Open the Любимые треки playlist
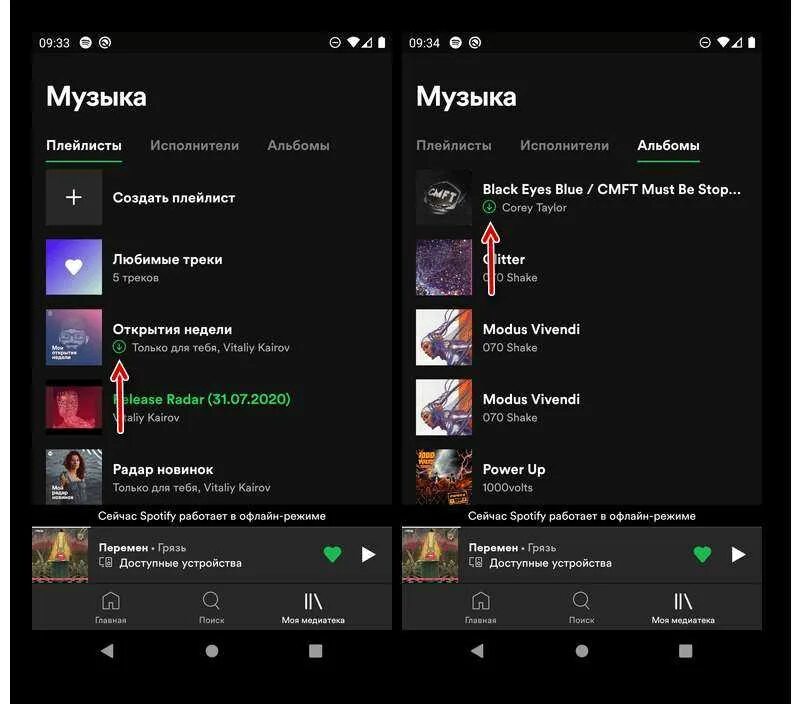Viewport: 794px width, 704px height. [212, 267]
